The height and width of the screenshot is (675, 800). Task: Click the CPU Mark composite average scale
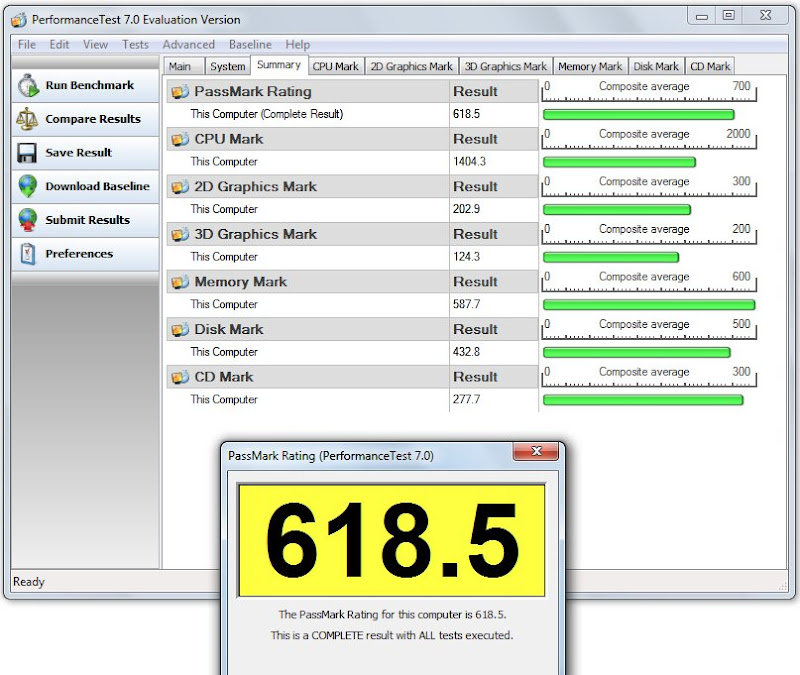648,139
